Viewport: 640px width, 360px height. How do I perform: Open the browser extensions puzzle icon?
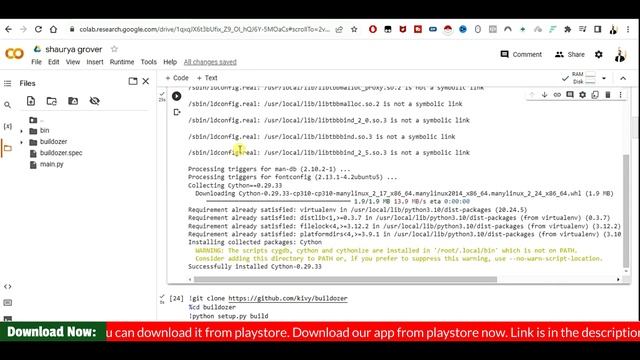pyautogui.click(x=567, y=29)
